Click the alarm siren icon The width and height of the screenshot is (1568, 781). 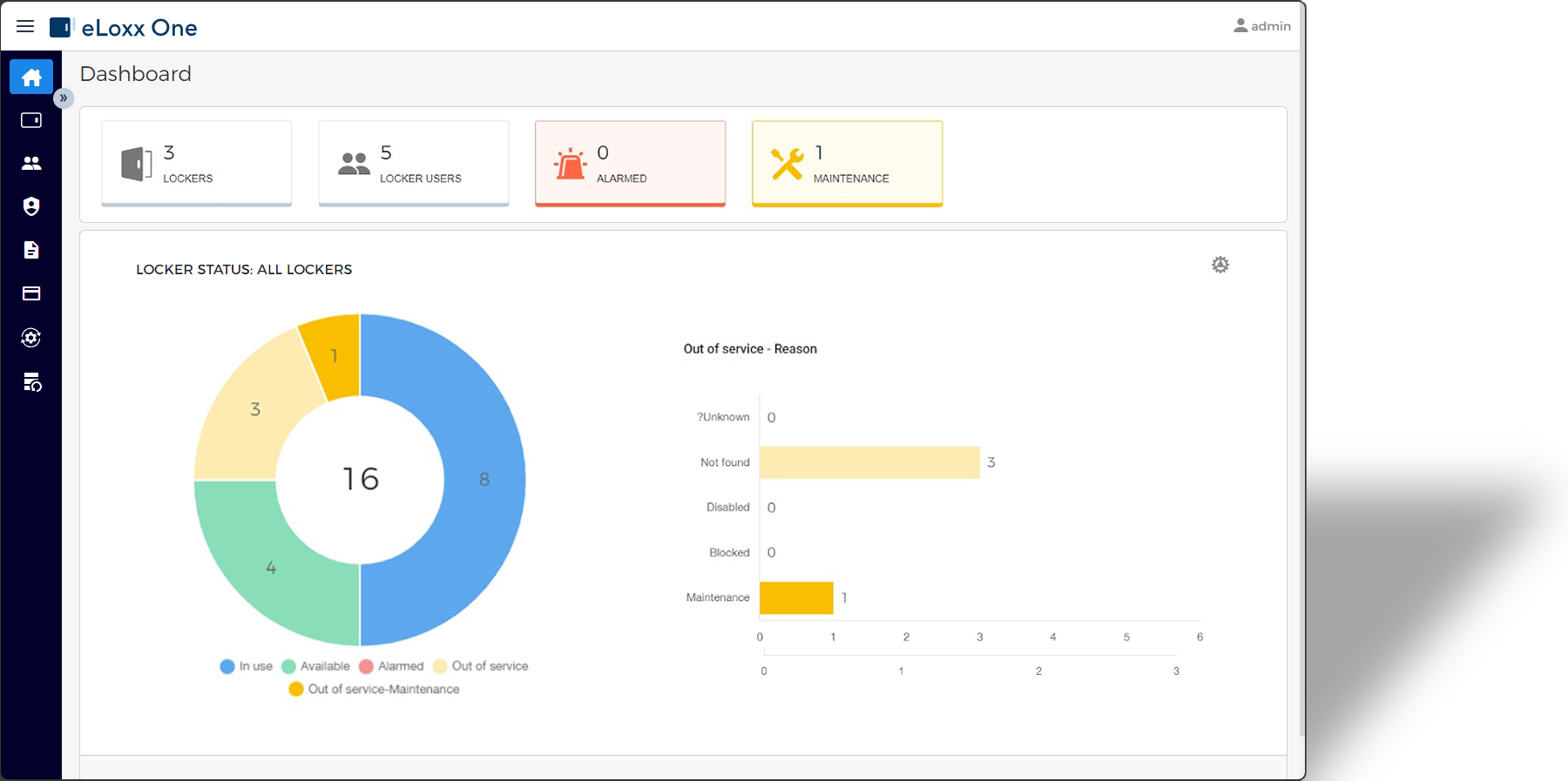(x=571, y=163)
